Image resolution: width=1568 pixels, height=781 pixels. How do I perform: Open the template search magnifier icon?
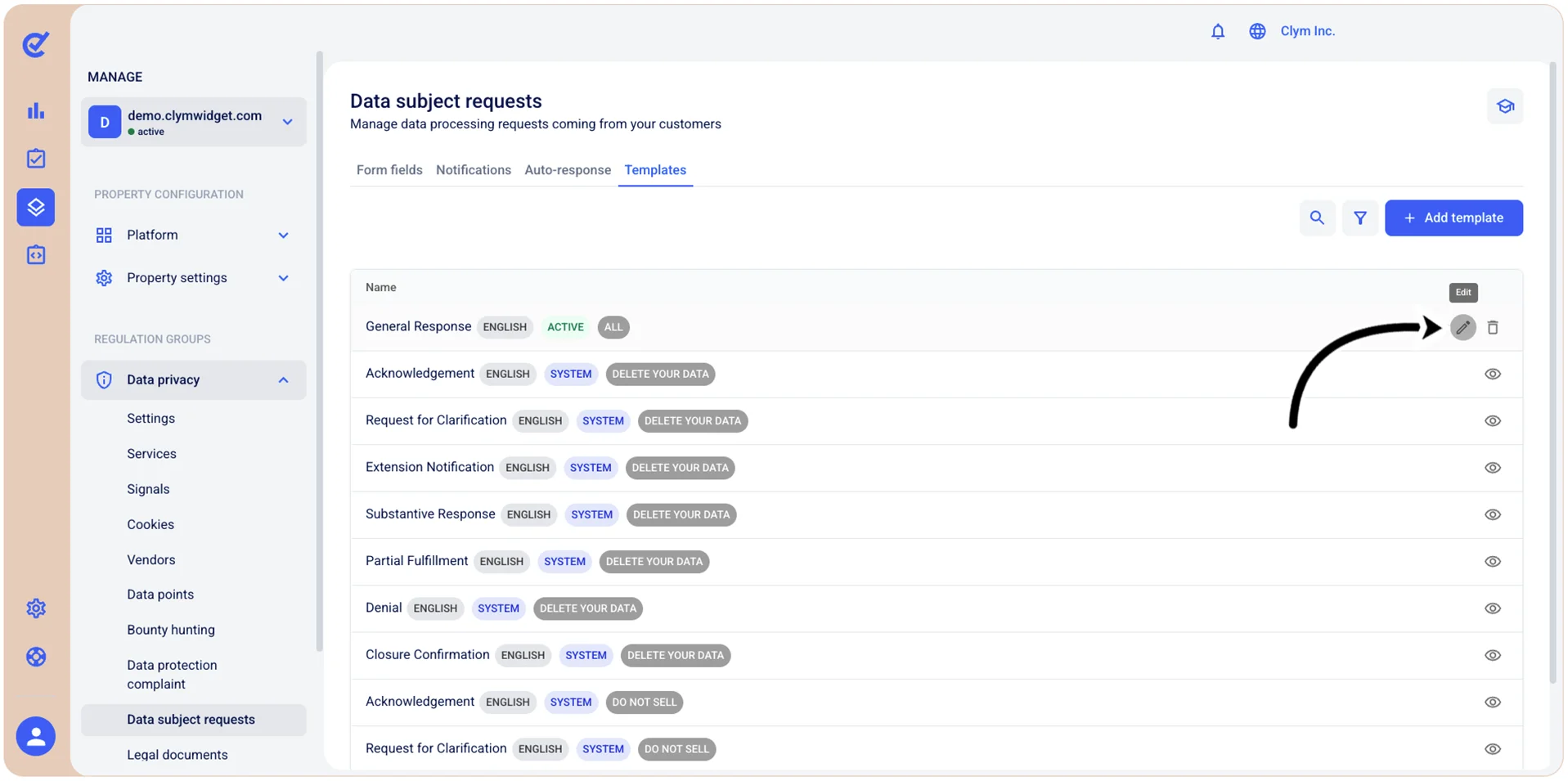coord(1317,218)
